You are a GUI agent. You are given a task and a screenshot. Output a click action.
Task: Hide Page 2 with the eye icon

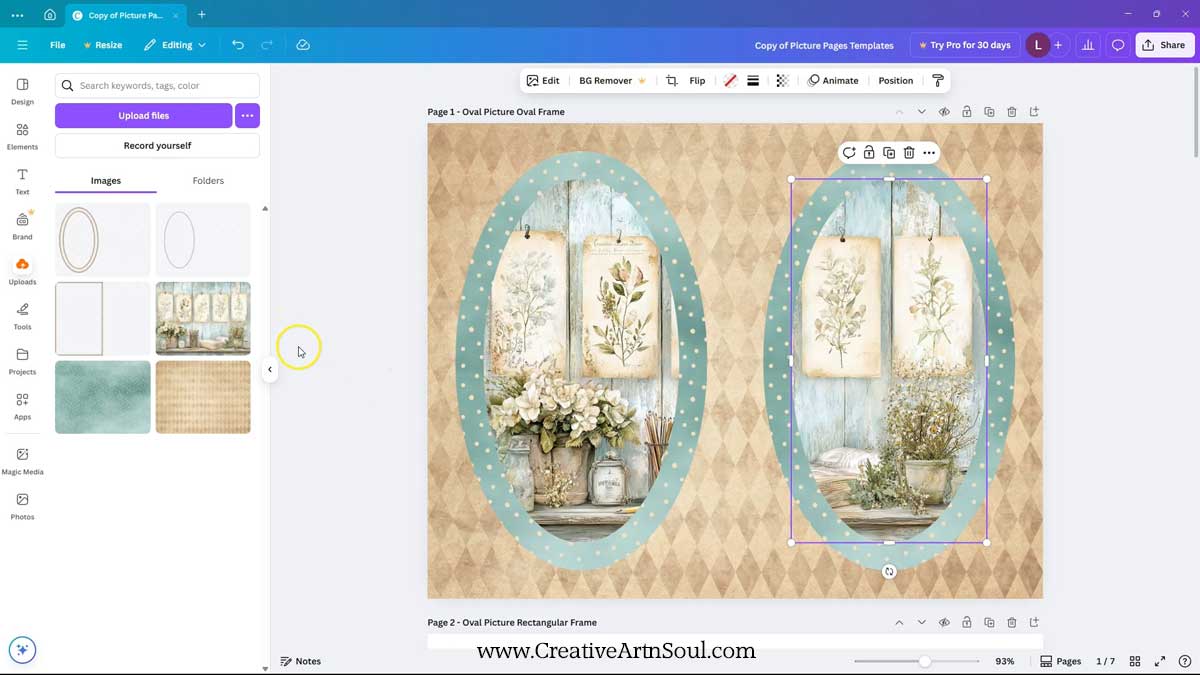(x=944, y=623)
